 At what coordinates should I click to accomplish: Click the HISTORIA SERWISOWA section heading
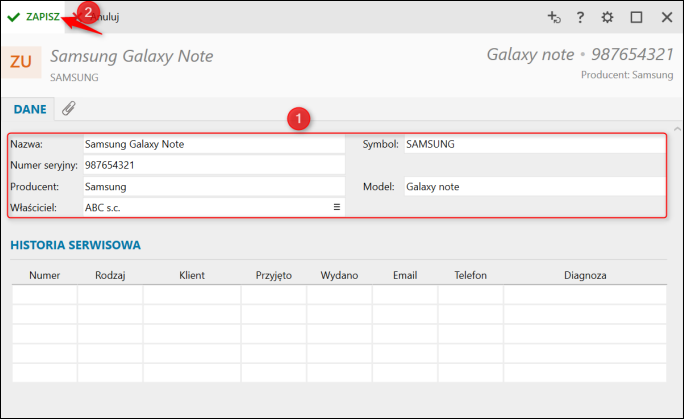(75, 245)
